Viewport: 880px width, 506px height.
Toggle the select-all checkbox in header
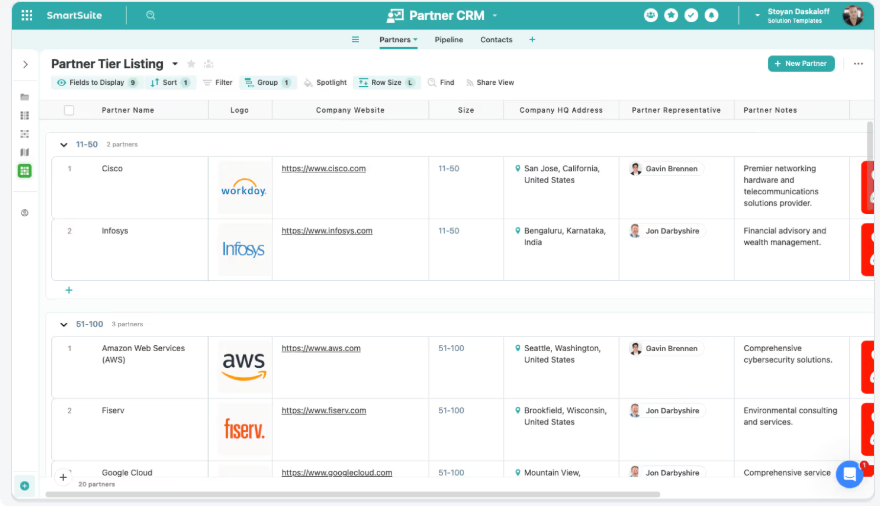(x=69, y=110)
